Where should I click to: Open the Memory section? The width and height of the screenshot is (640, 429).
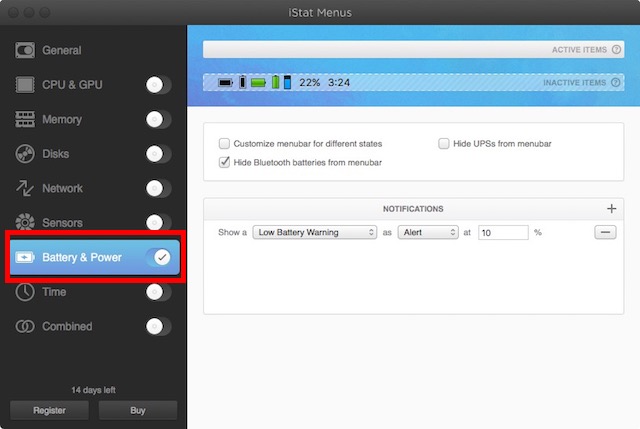(62, 119)
